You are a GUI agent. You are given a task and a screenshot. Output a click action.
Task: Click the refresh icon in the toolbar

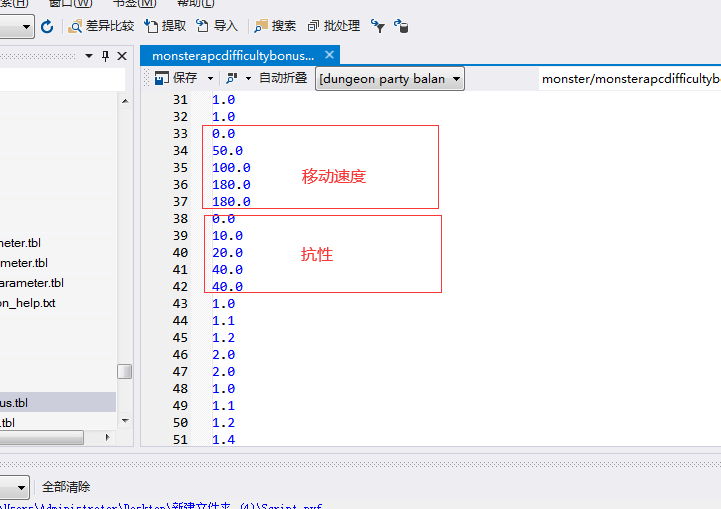tap(47, 26)
